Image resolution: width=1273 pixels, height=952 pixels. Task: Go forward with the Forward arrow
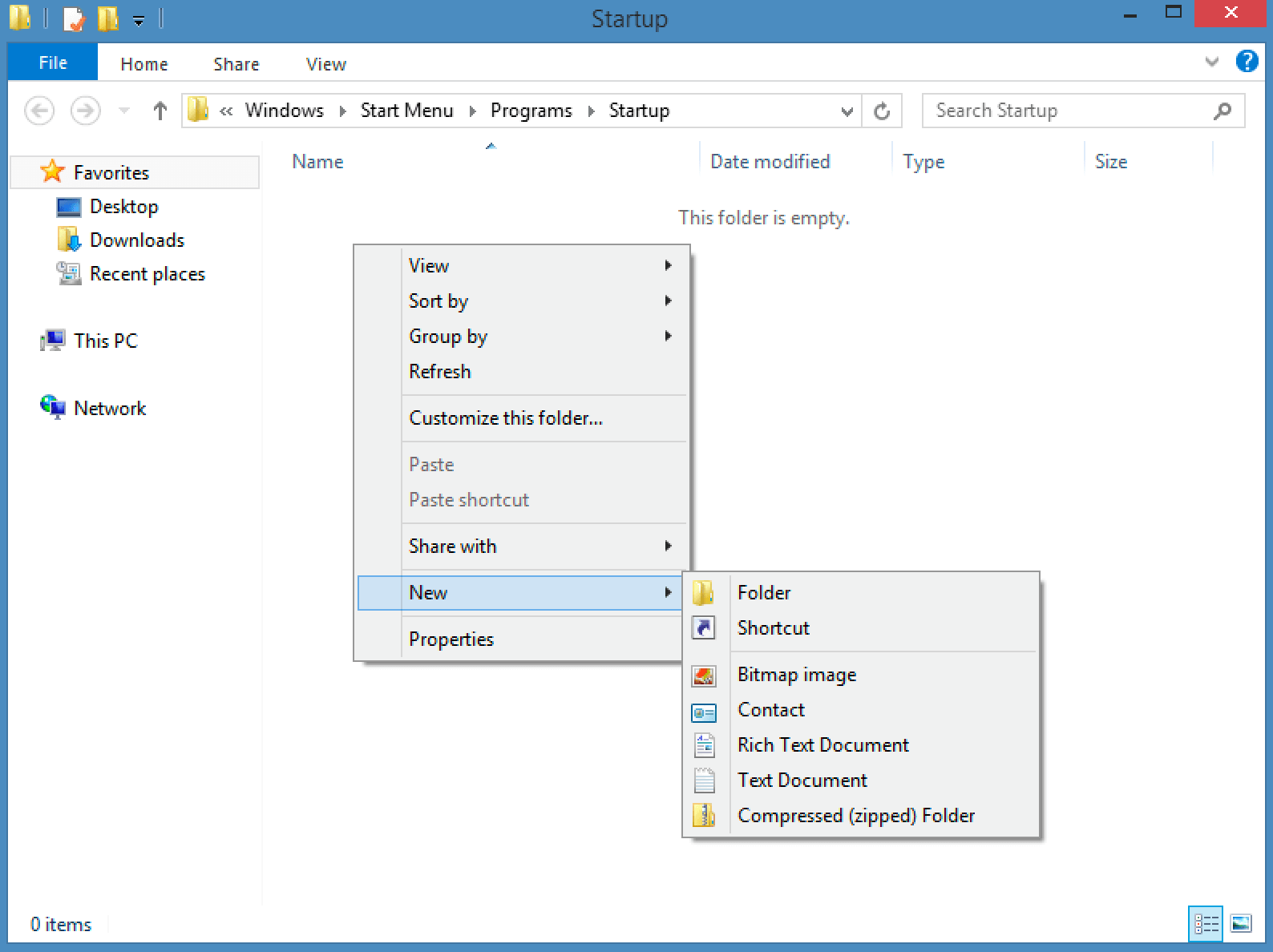click(x=86, y=111)
